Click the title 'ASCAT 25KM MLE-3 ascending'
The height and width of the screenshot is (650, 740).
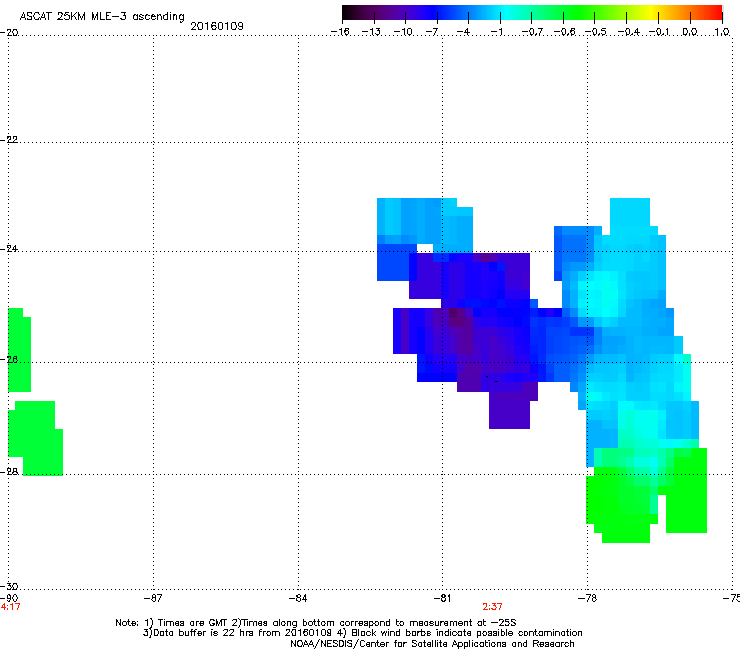[x=102, y=17]
